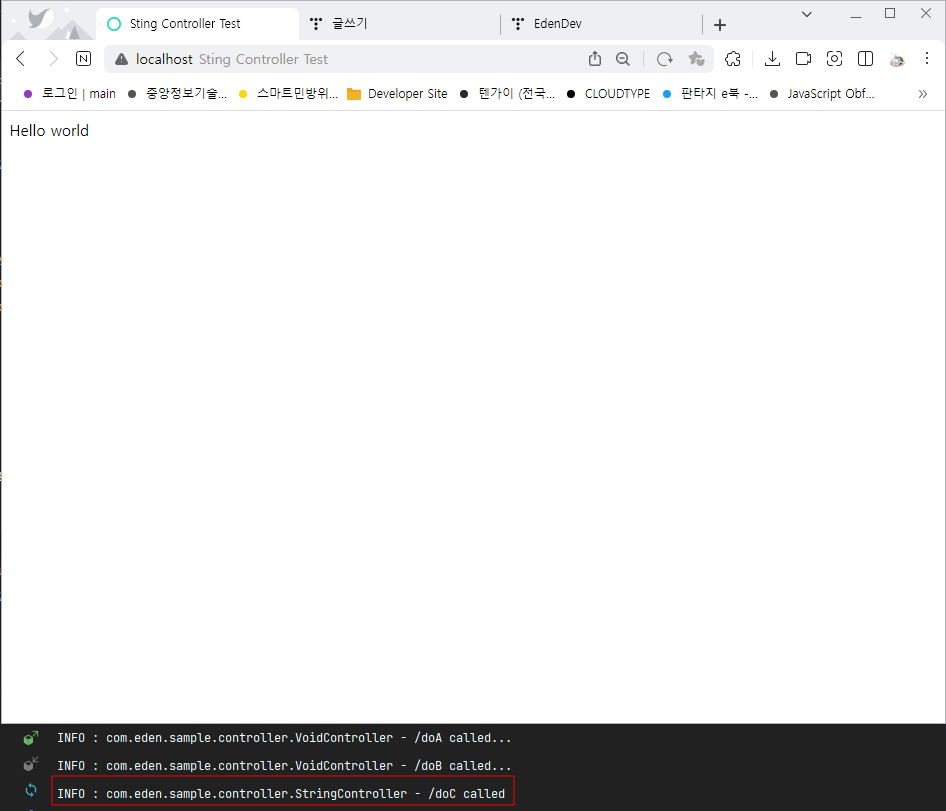The width and height of the screenshot is (946, 811).
Task: Click the site security warning icon
Action: (121, 59)
